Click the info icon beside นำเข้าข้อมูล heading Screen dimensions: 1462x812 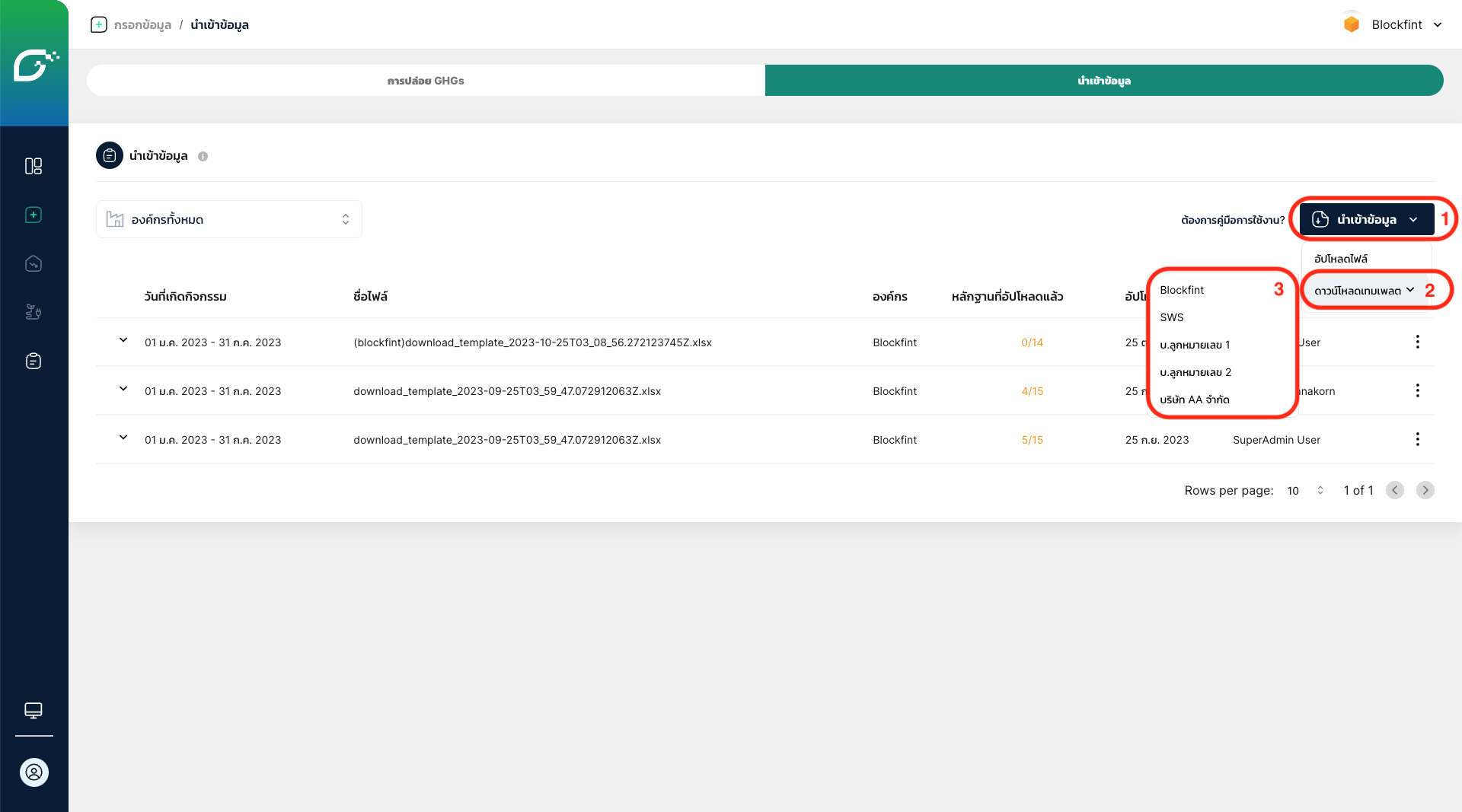(x=203, y=156)
